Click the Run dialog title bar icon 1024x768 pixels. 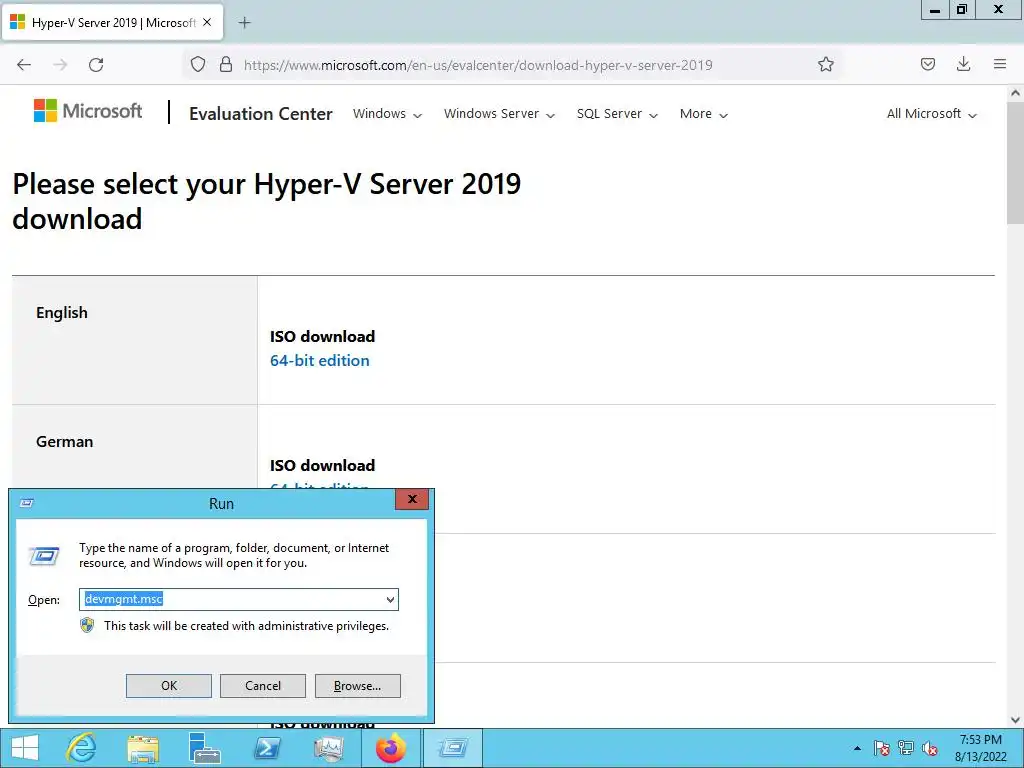(x=27, y=503)
